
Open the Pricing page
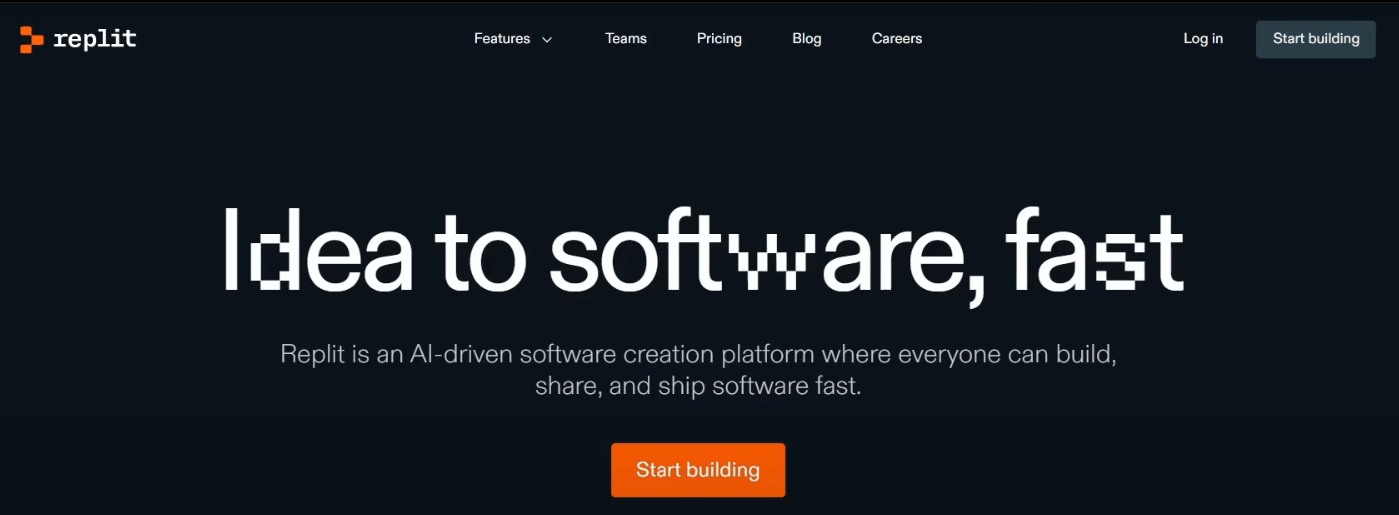719,39
